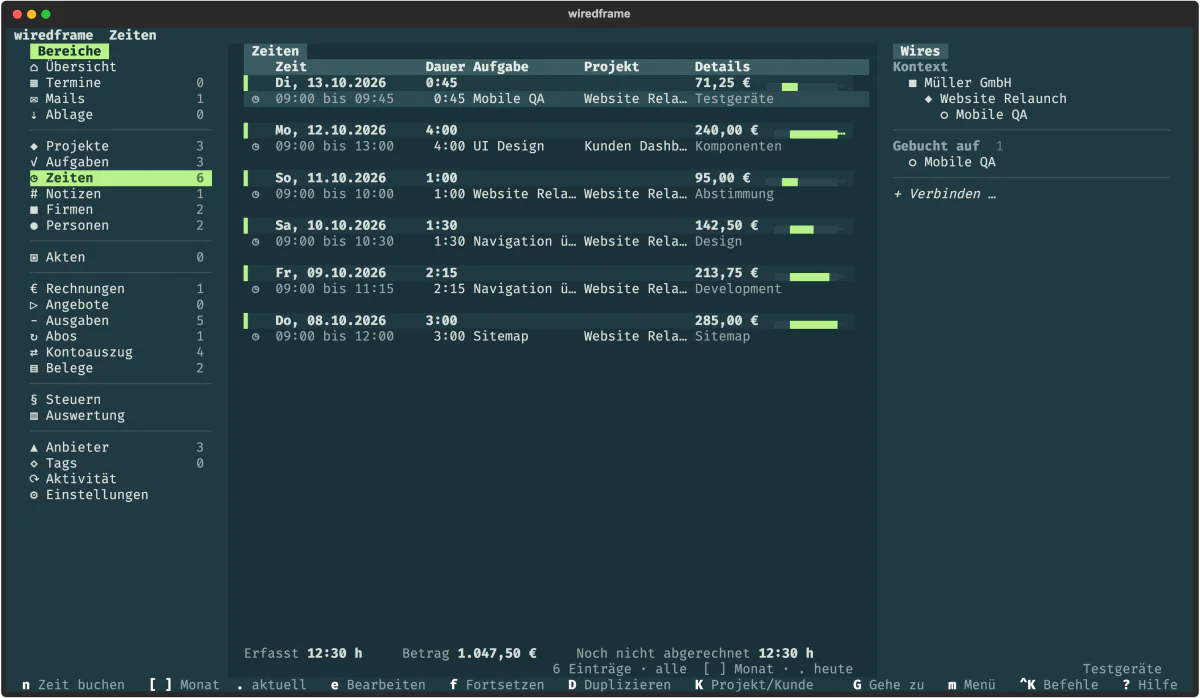Click the house icon beside Übersicht
Screen dimensions: 1200x698
(x=34, y=67)
